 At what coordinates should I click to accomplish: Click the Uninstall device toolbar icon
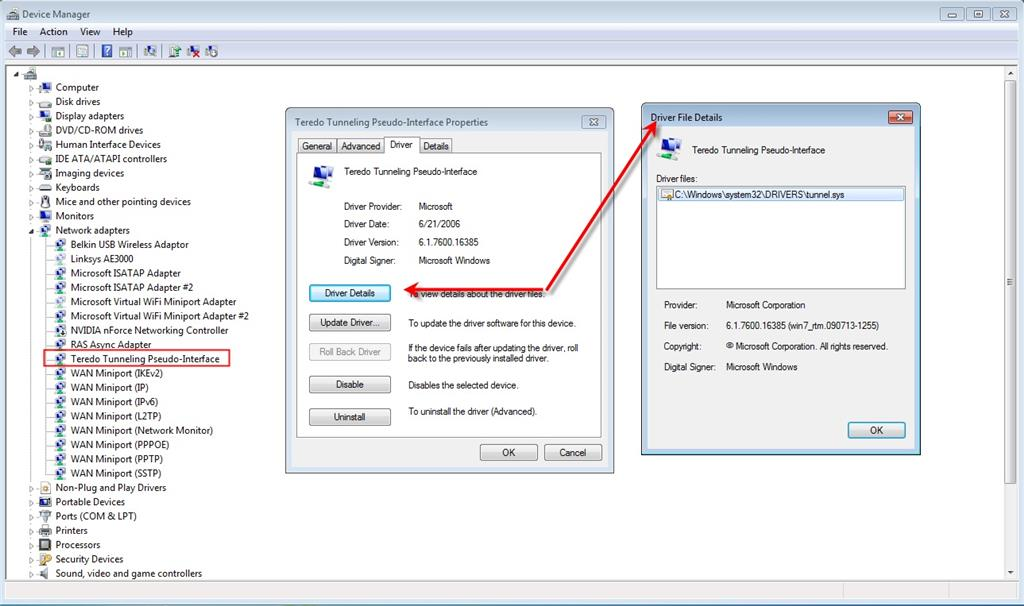pyautogui.click(x=194, y=51)
